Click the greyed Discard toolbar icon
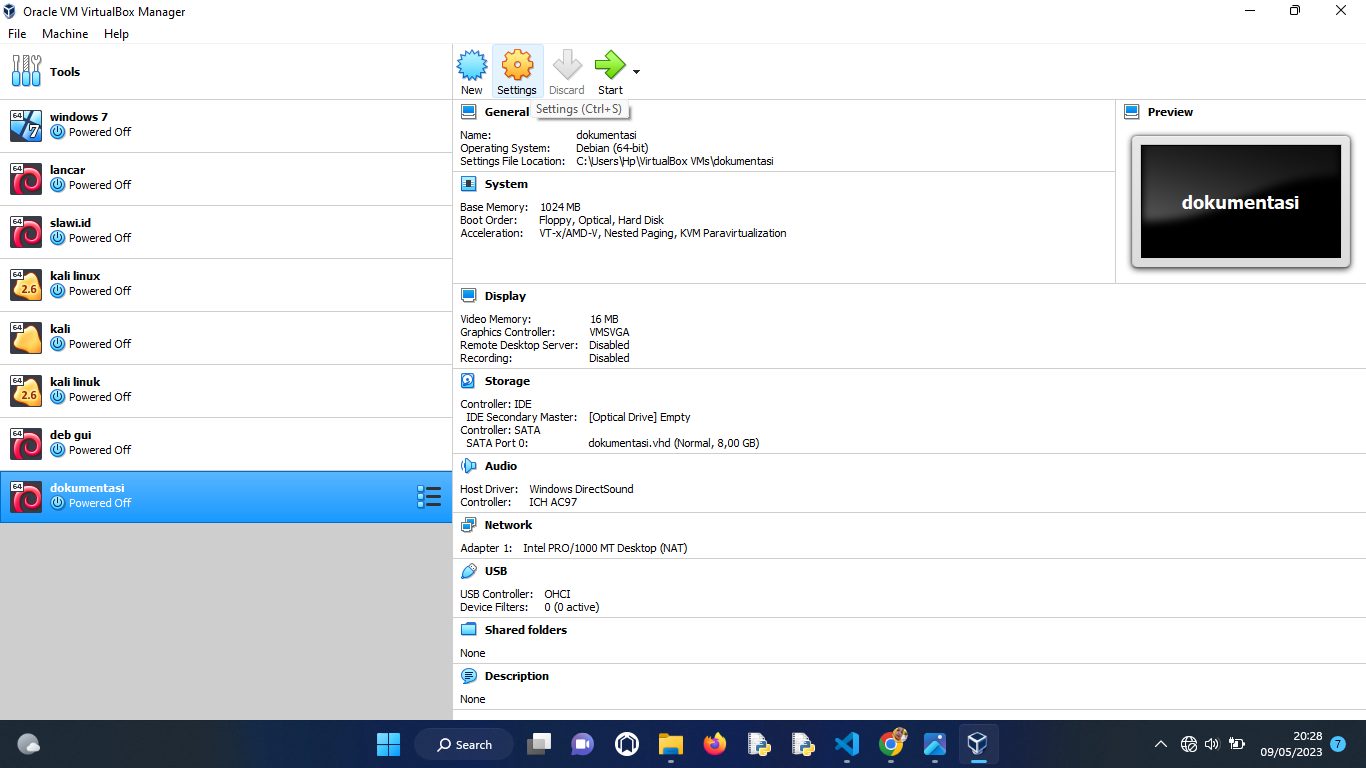 coord(567,71)
